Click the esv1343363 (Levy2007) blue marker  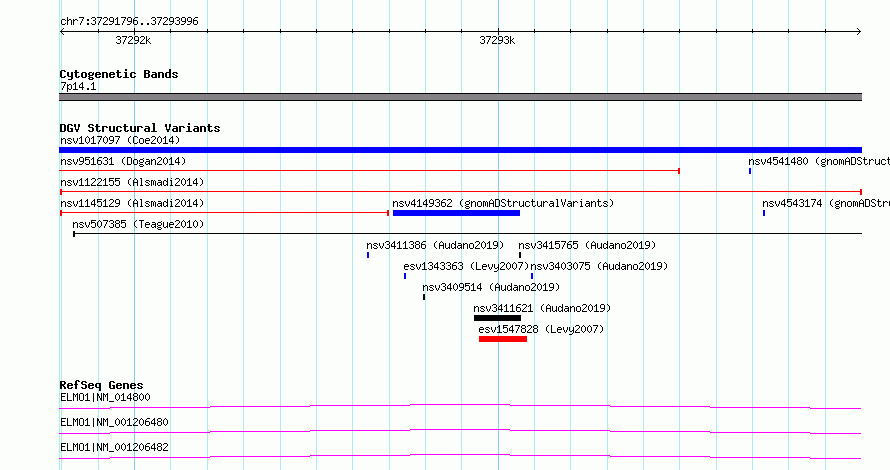(405, 276)
